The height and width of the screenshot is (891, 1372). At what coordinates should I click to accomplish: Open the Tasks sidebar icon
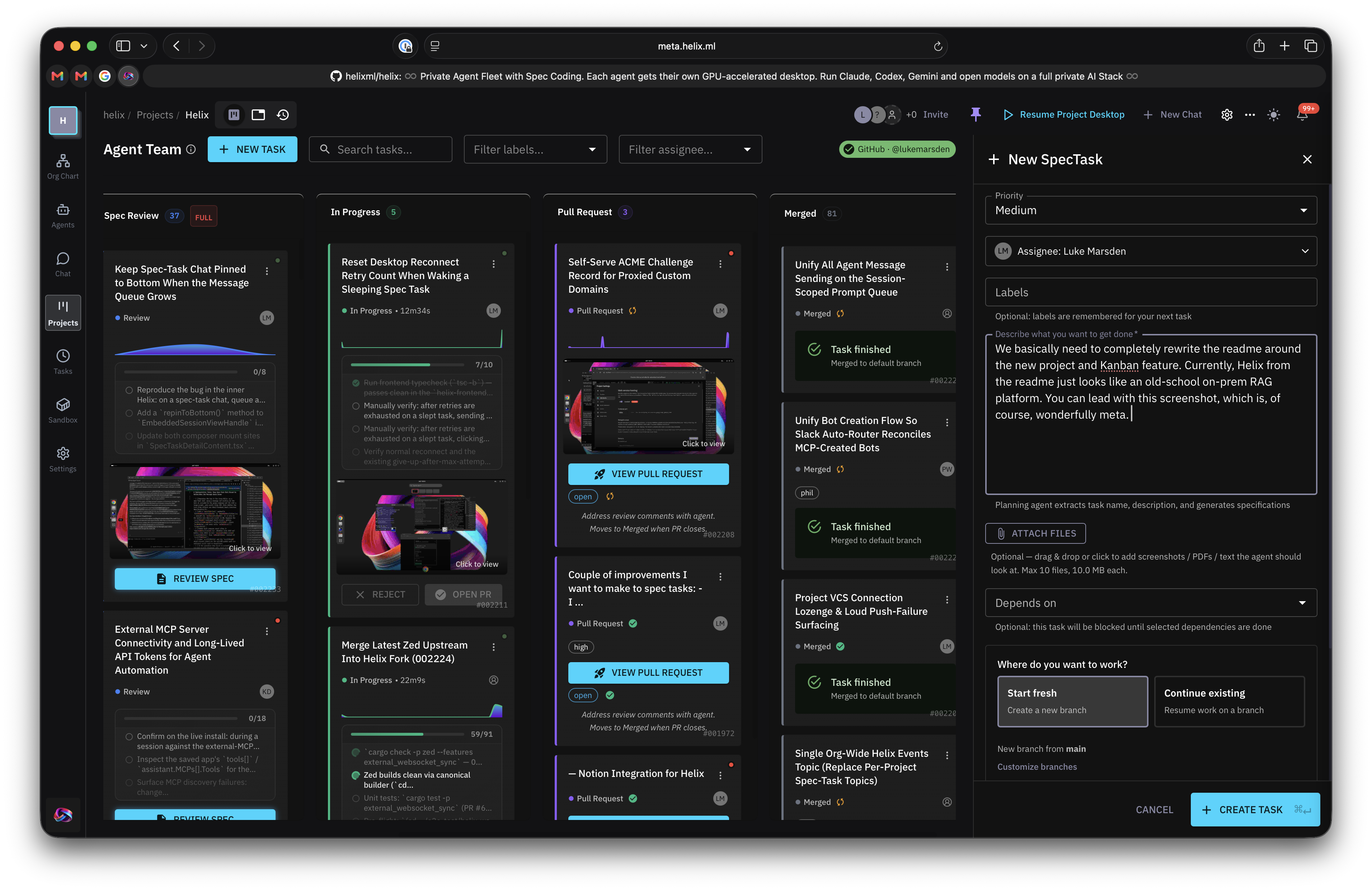(x=63, y=362)
